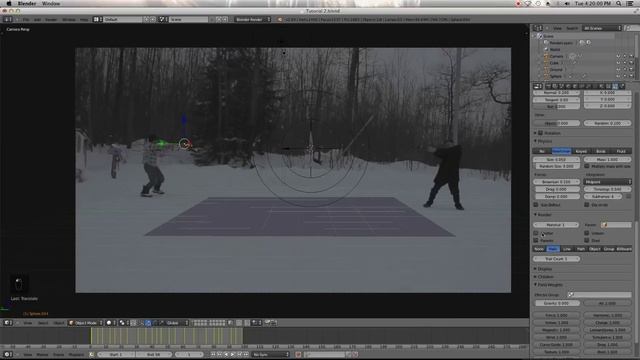The height and width of the screenshot is (360, 640).
Task: Open the Physics properties tab icon
Action: (622, 86)
